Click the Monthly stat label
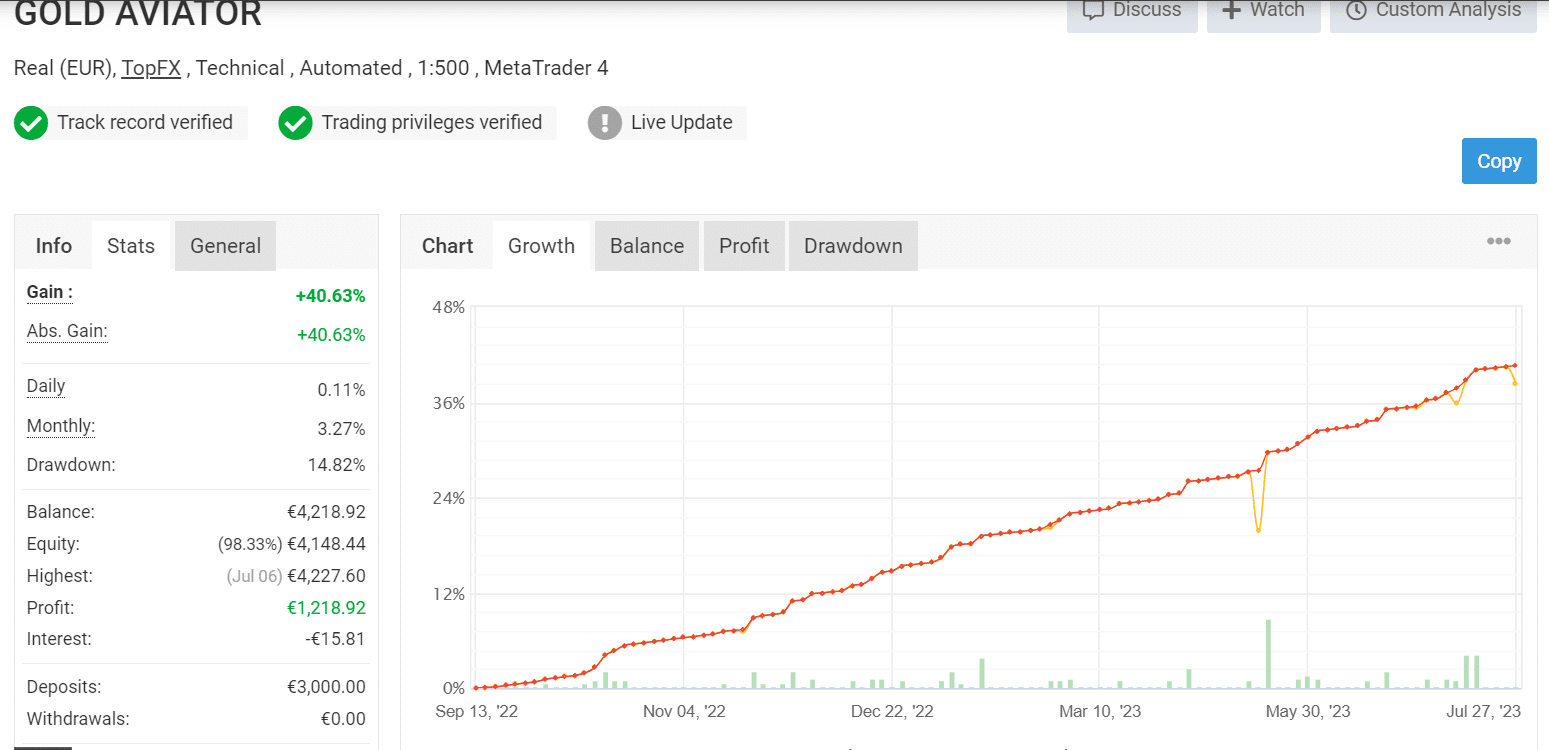 [61, 426]
